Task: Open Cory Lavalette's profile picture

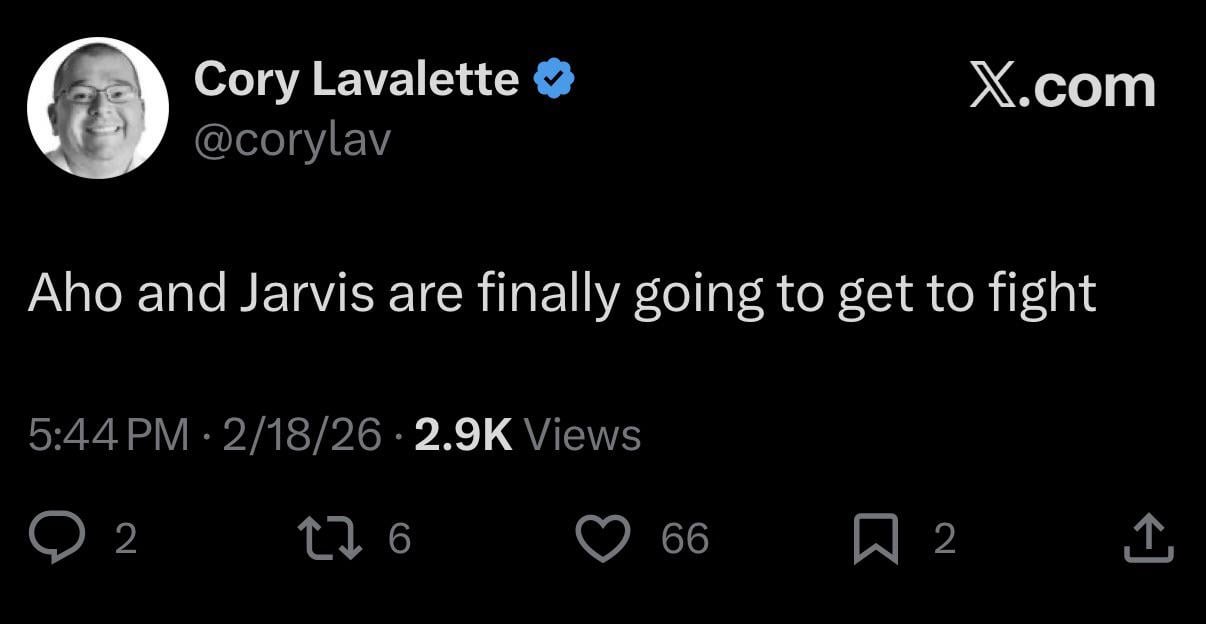Action: (98, 109)
